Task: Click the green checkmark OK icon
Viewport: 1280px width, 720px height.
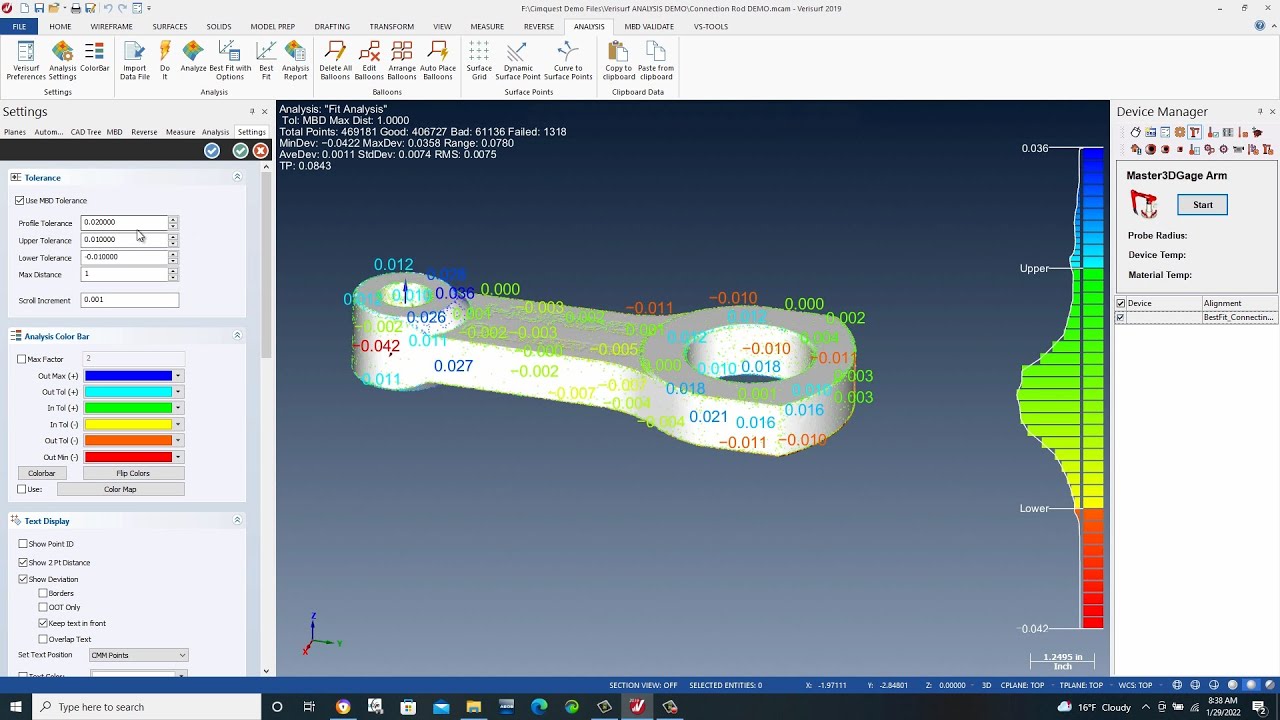Action: point(240,150)
